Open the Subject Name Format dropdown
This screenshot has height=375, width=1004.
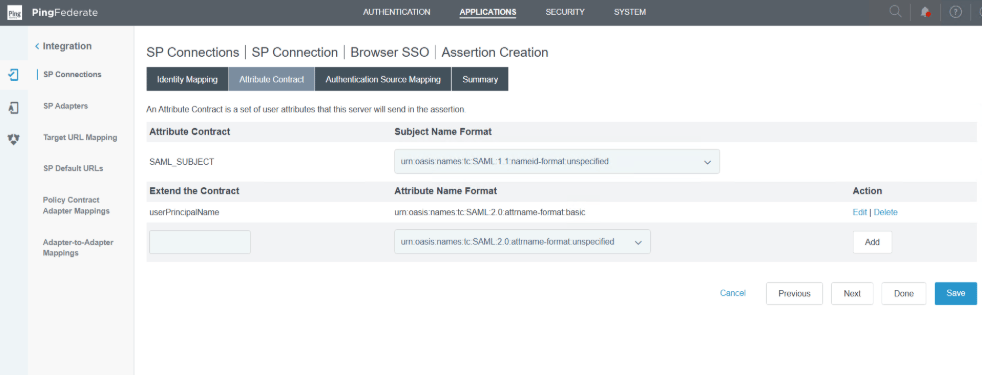click(556, 161)
